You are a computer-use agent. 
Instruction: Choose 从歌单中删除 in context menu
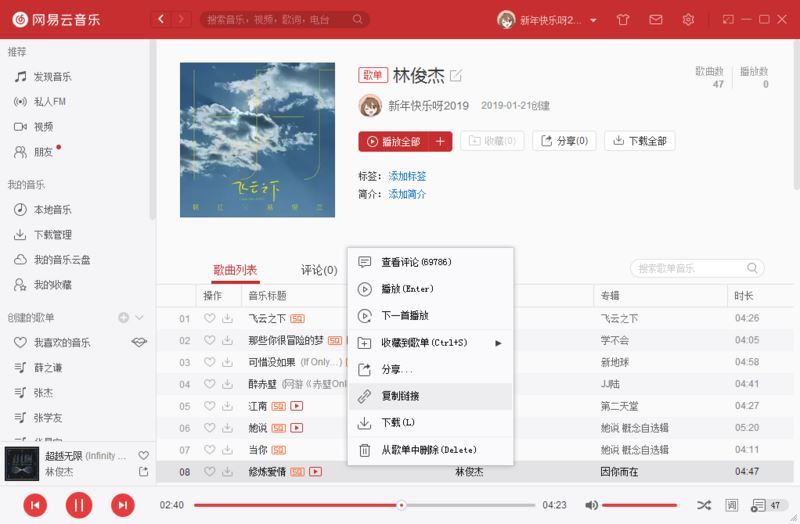pos(431,450)
